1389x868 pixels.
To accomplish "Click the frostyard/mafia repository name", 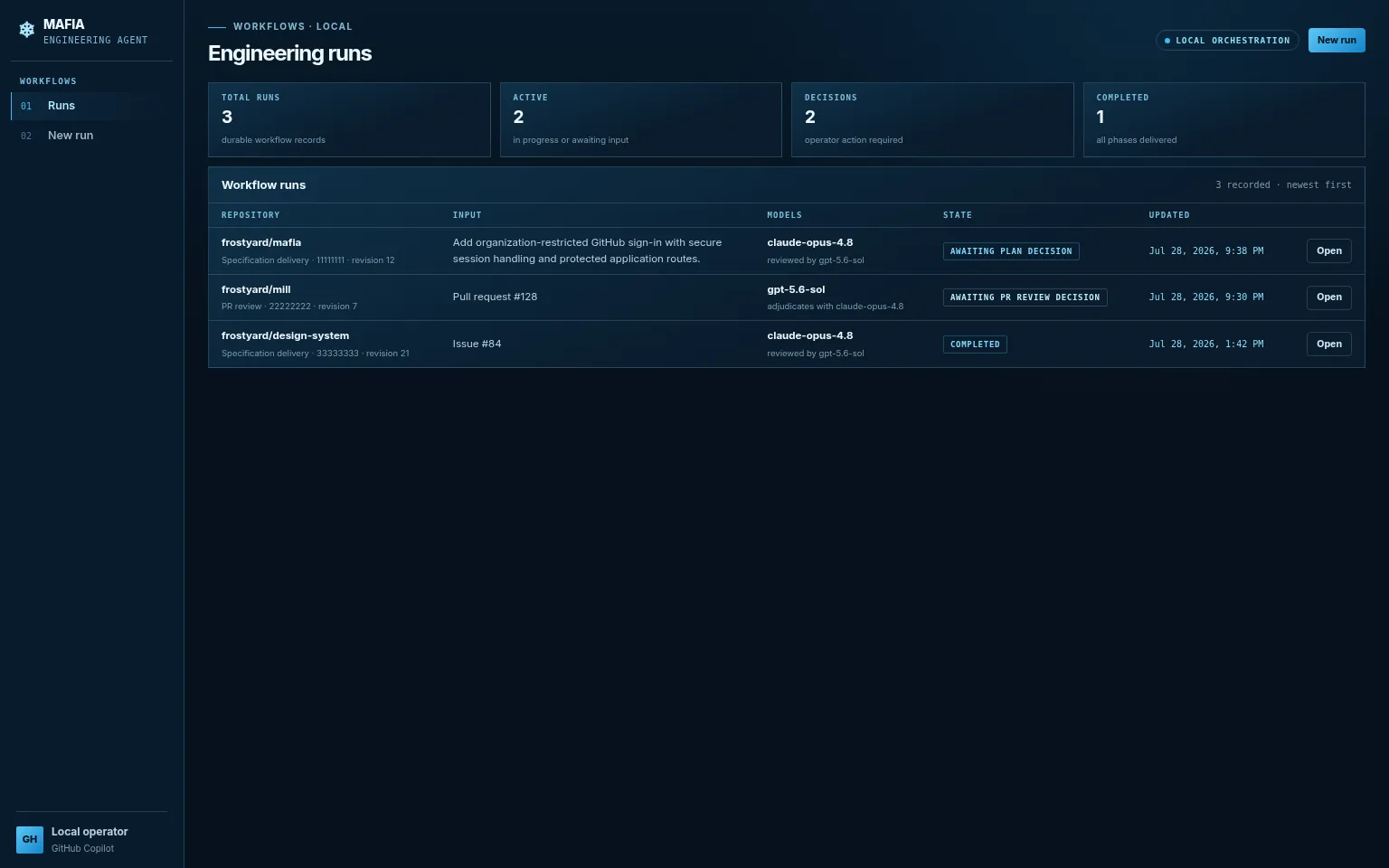I will (x=261, y=242).
